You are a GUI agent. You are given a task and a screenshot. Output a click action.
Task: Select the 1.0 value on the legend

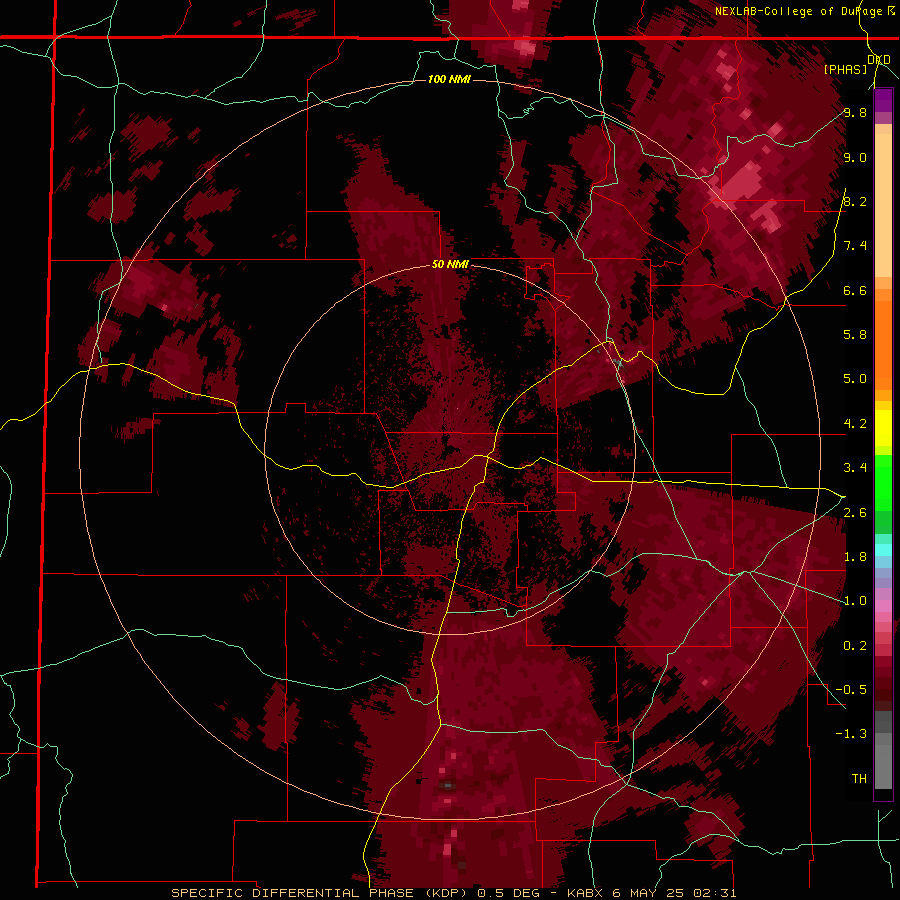[855, 601]
